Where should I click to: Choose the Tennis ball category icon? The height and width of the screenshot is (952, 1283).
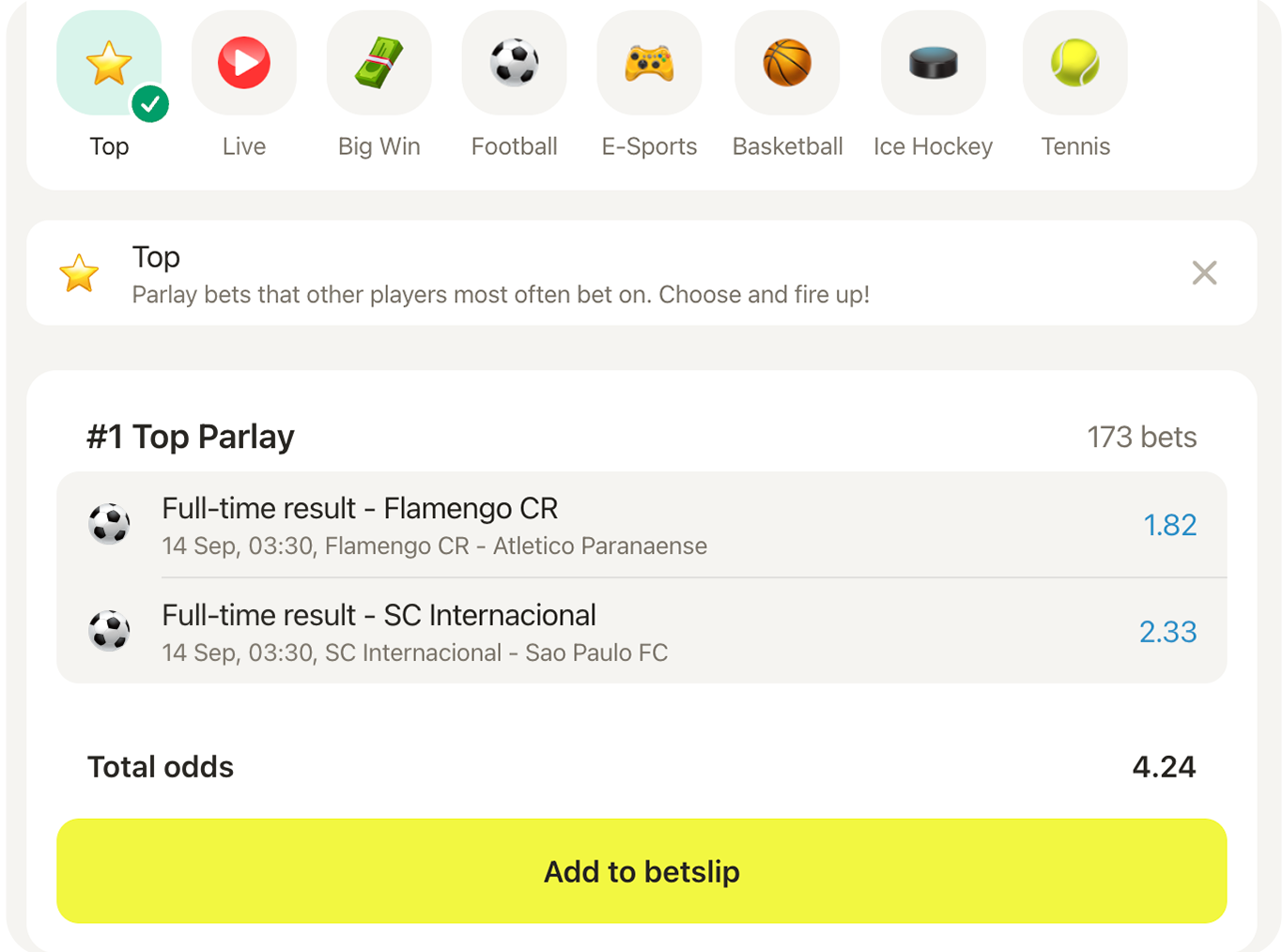1074,64
